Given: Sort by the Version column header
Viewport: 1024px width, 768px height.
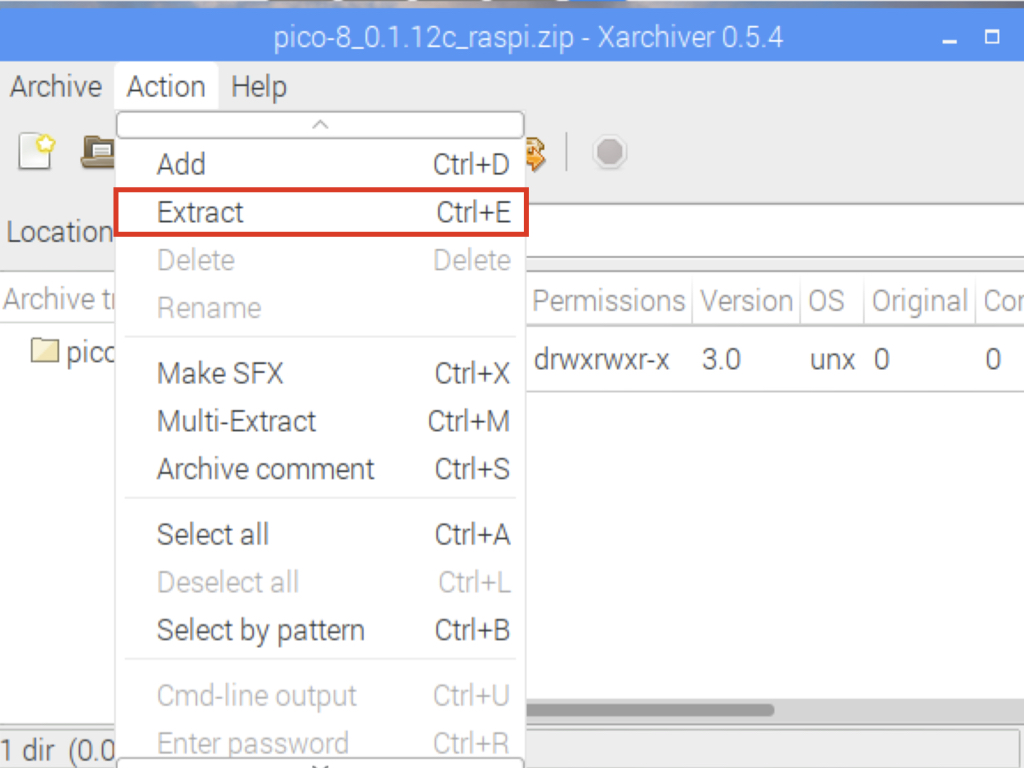Looking at the screenshot, I should [746, 301].
